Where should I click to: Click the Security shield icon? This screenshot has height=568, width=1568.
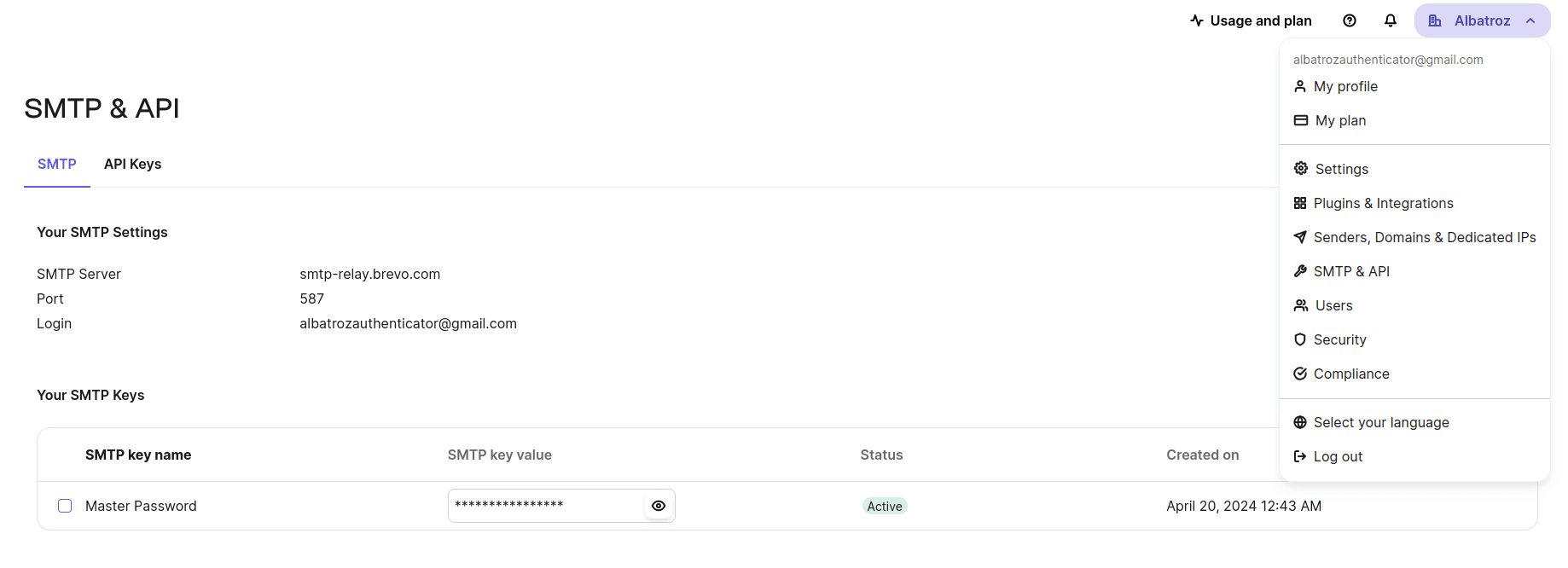pyautogui.click(x=1300, y=339)
